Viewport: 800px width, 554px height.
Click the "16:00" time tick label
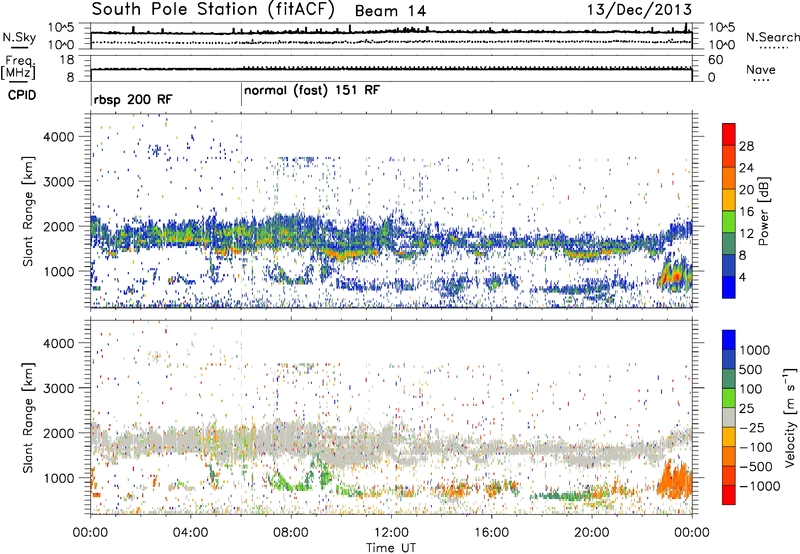[x=491, y=533]
